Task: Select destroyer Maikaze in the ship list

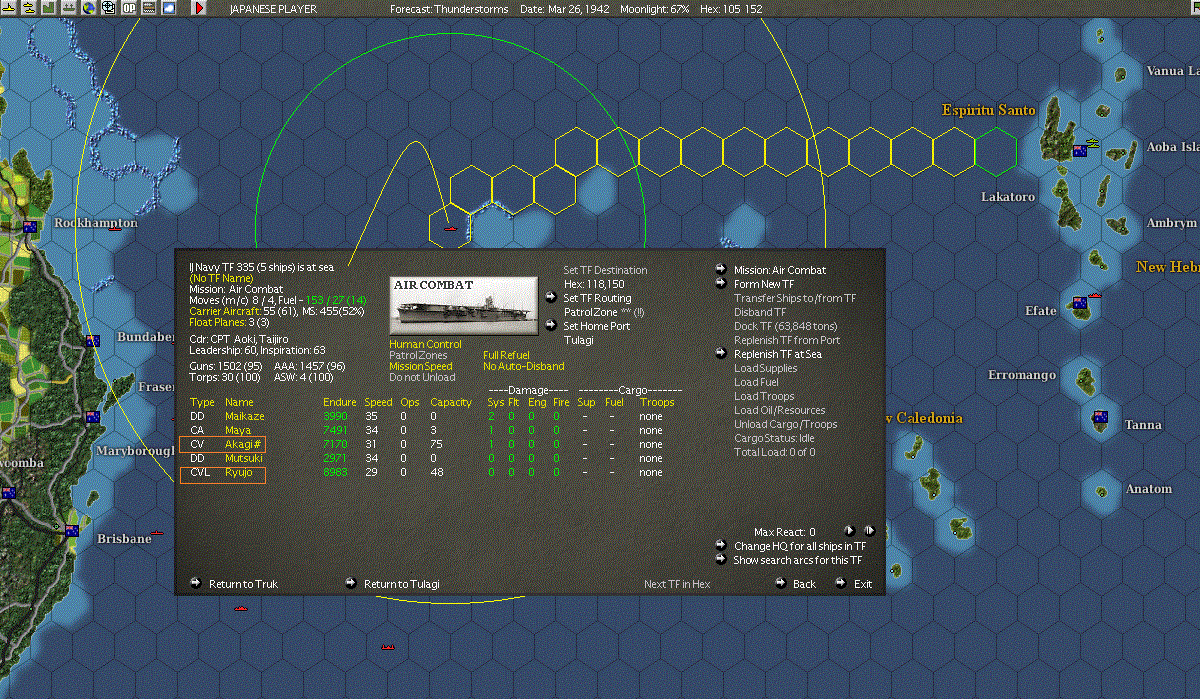Action: click(245, 416)
